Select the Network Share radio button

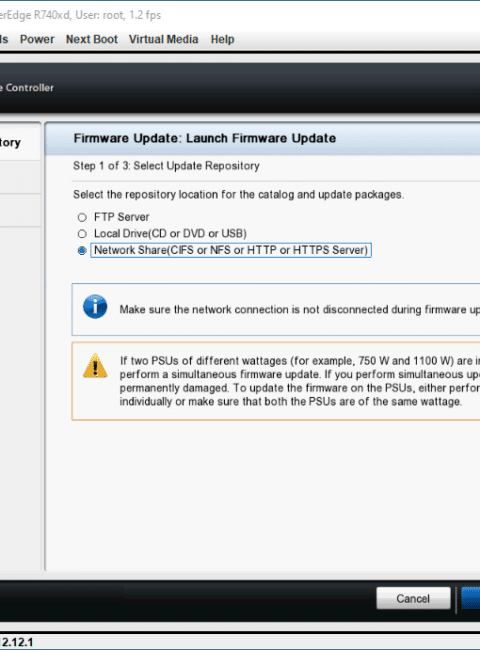(82, 250)
